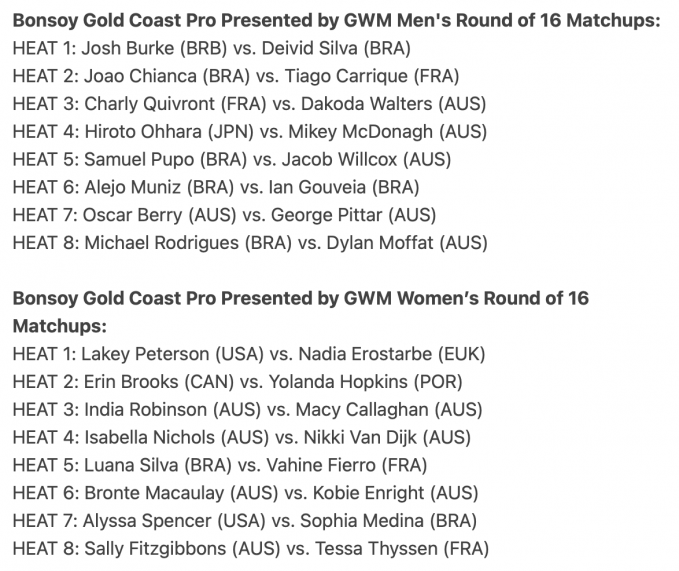The height and width of the screenshot is (571, 679).
Task: Select the Oscar Berry vs. George Pittar line
Action: (224, 215)
